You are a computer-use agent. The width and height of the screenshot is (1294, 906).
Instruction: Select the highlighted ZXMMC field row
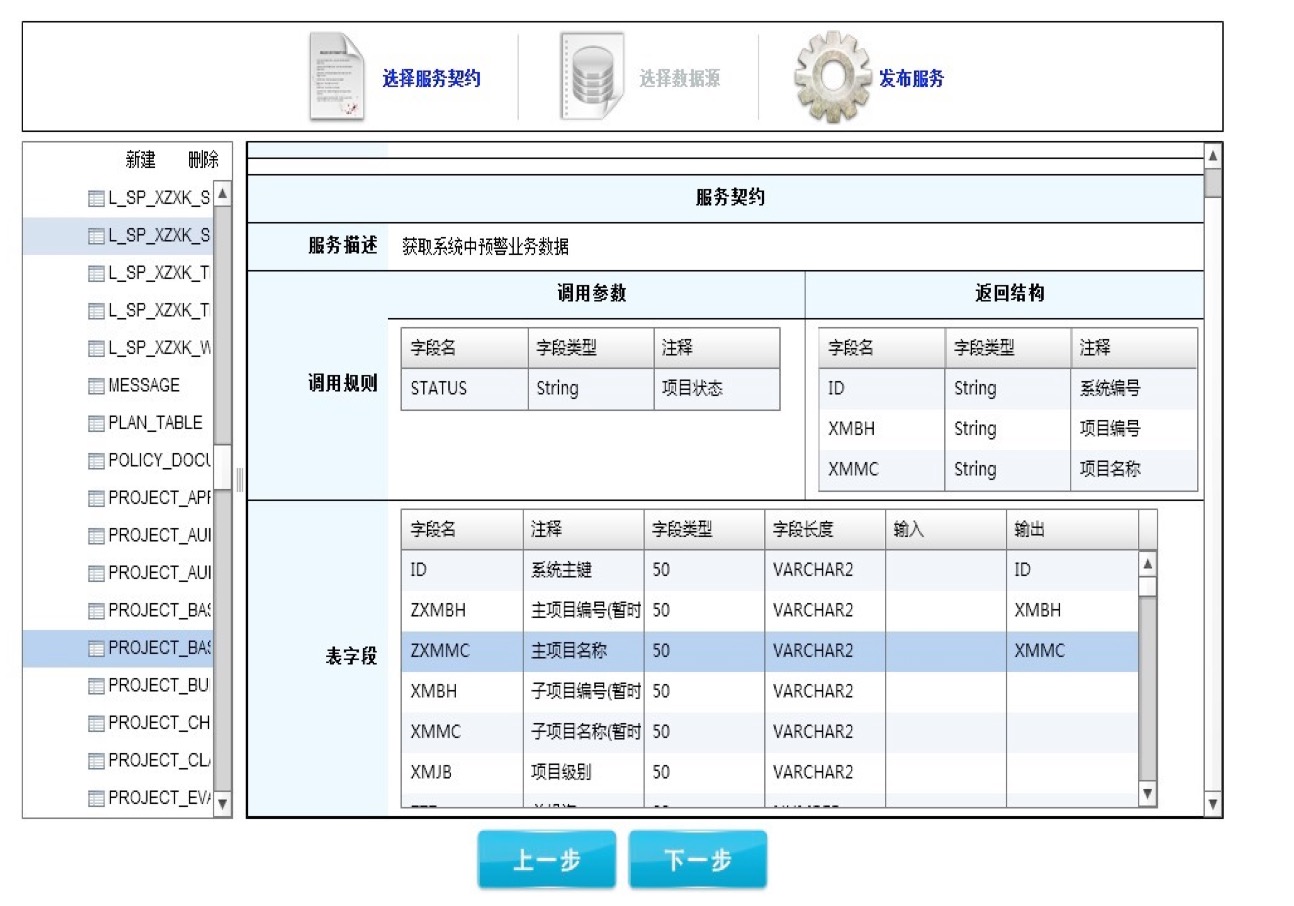770,651
